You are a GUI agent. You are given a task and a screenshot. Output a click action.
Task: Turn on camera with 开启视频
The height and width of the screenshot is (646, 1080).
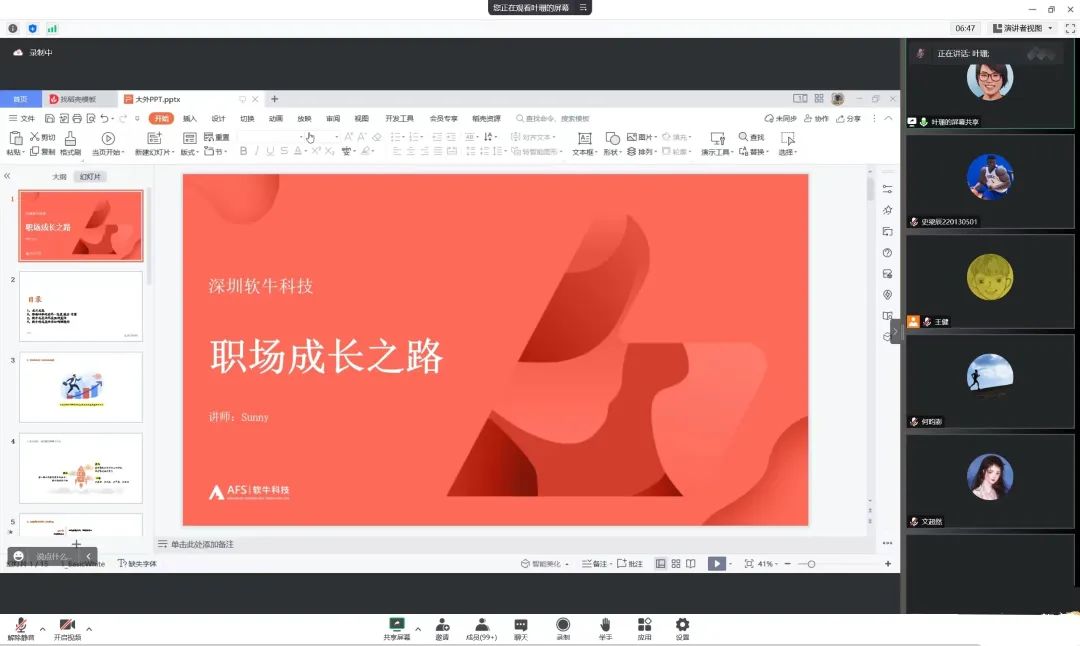[x=67, y=625]
